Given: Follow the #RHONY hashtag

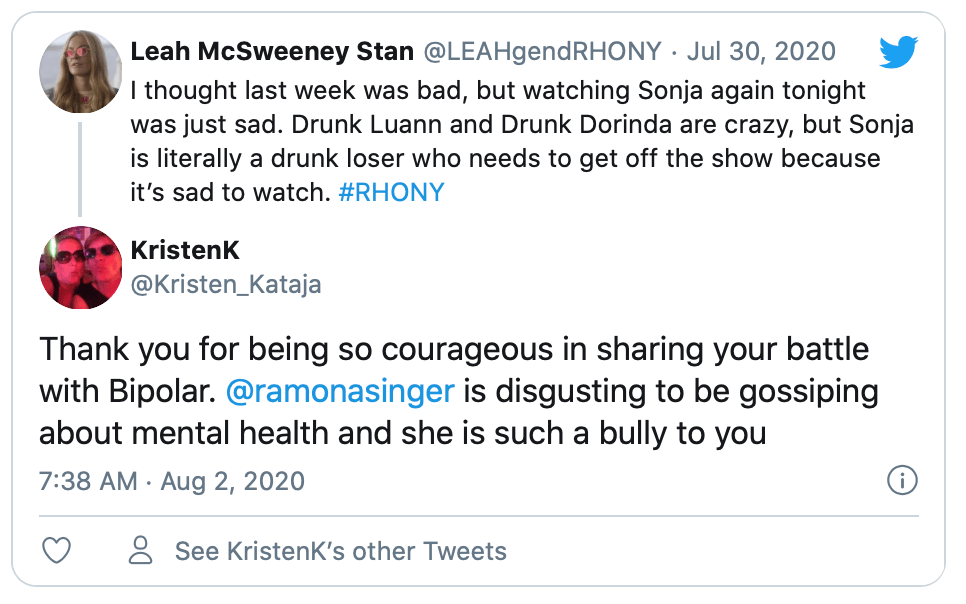Looking at the screenshot, I should [391, 193].
